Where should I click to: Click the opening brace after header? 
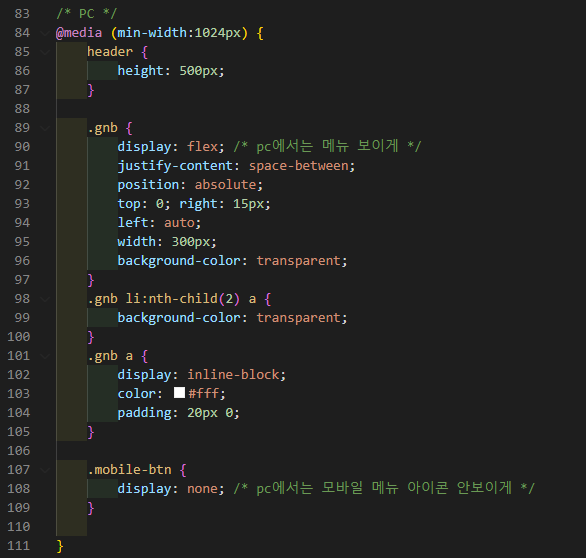(x=145, y=52)
